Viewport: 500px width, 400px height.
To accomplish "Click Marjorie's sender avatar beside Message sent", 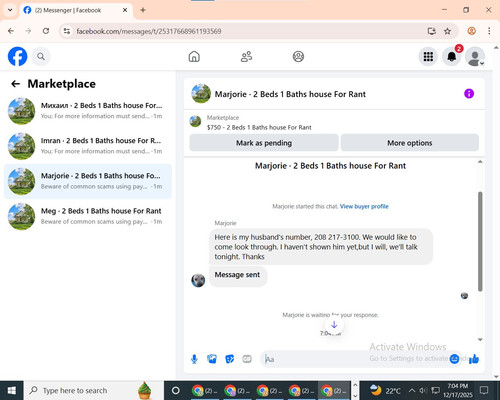I will click(198, 280).
